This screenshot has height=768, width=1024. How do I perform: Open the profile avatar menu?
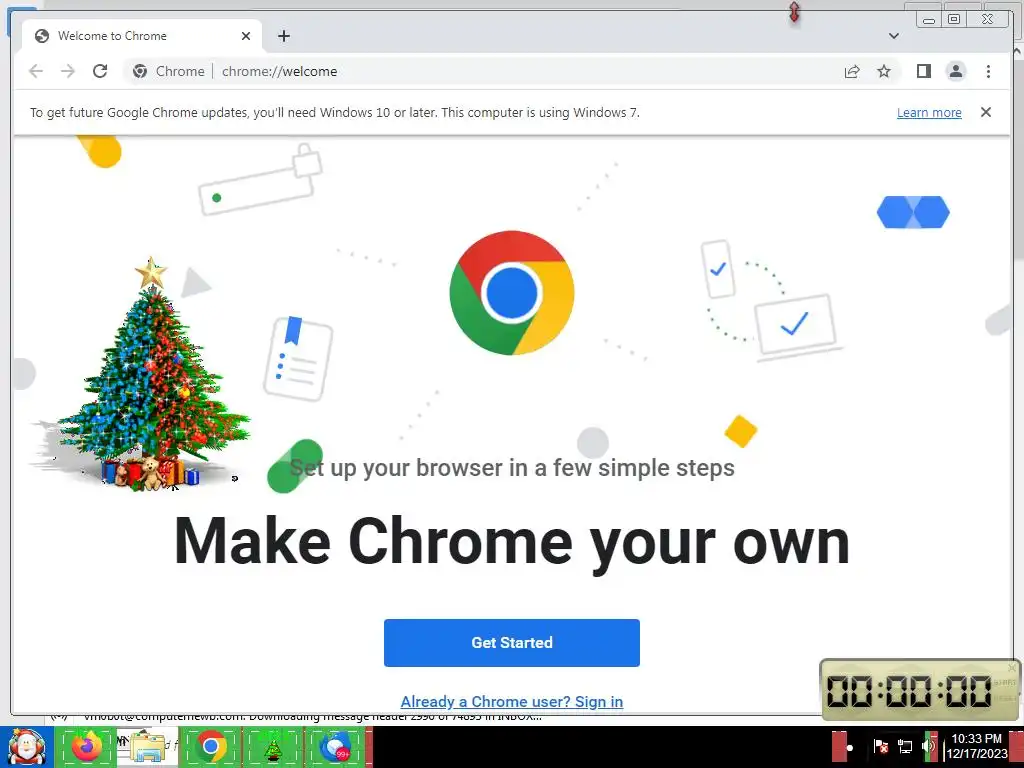[956, 71]
